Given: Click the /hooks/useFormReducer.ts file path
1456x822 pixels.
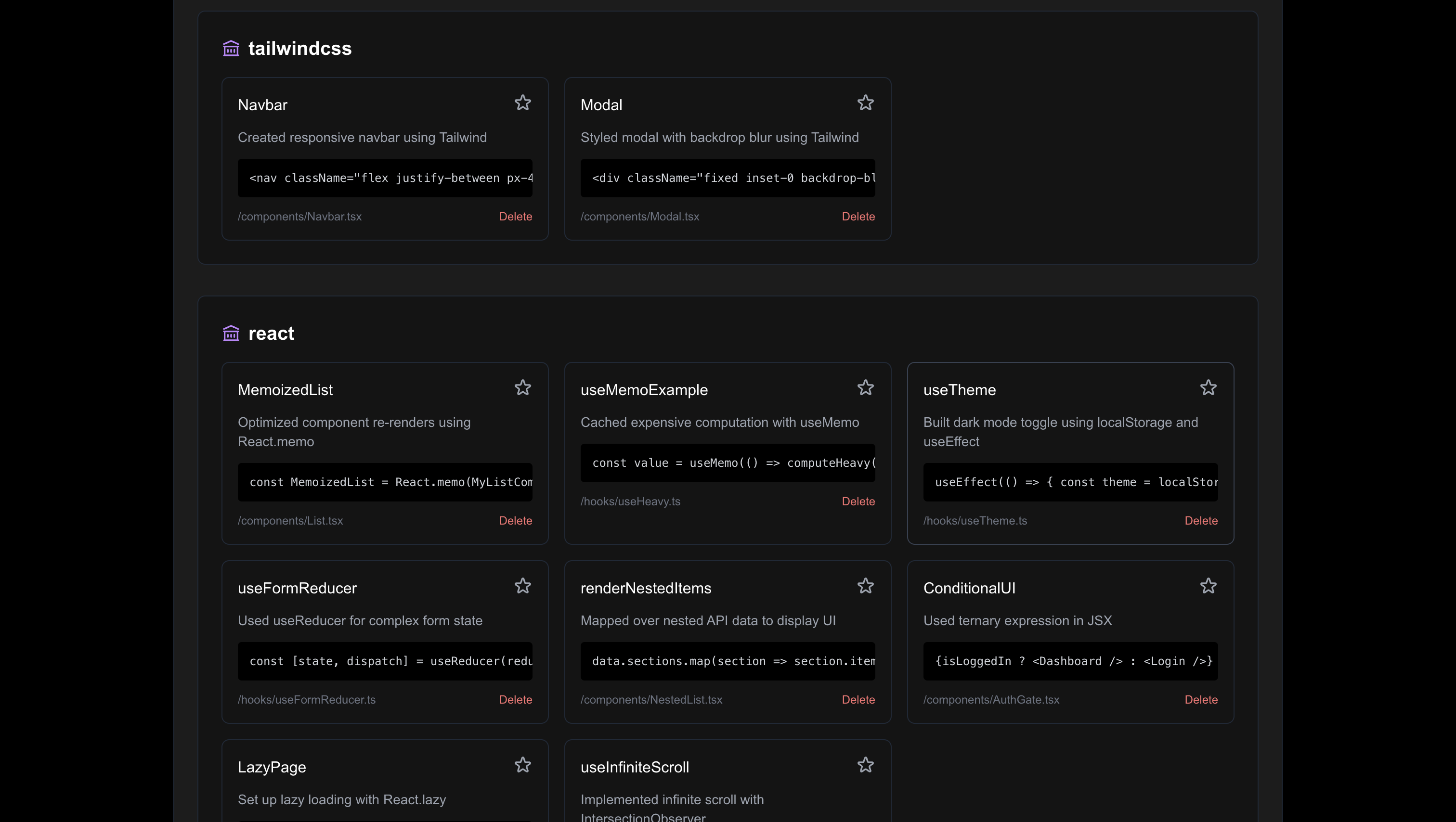Looking at the screenshot, I should click(306, 699).
